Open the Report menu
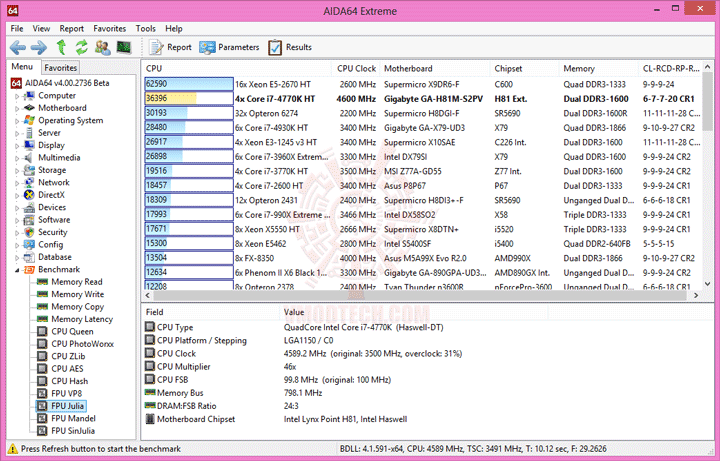720x461 pixels. [72, 28]
